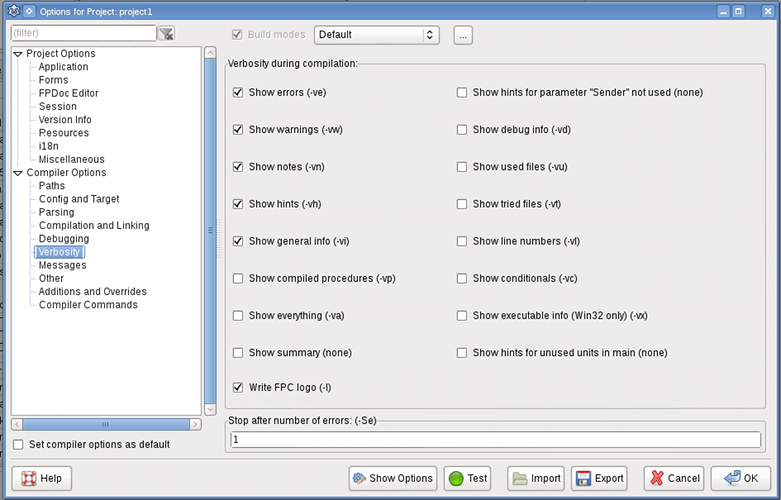Collapse the Compiler Options tree node
The width and height of the screenshot is (781, 500).
point(17,173)
